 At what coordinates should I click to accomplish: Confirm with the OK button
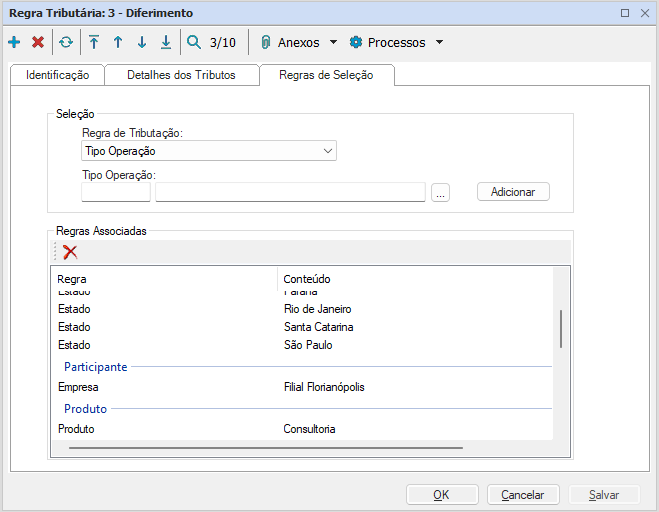(441, 494)
